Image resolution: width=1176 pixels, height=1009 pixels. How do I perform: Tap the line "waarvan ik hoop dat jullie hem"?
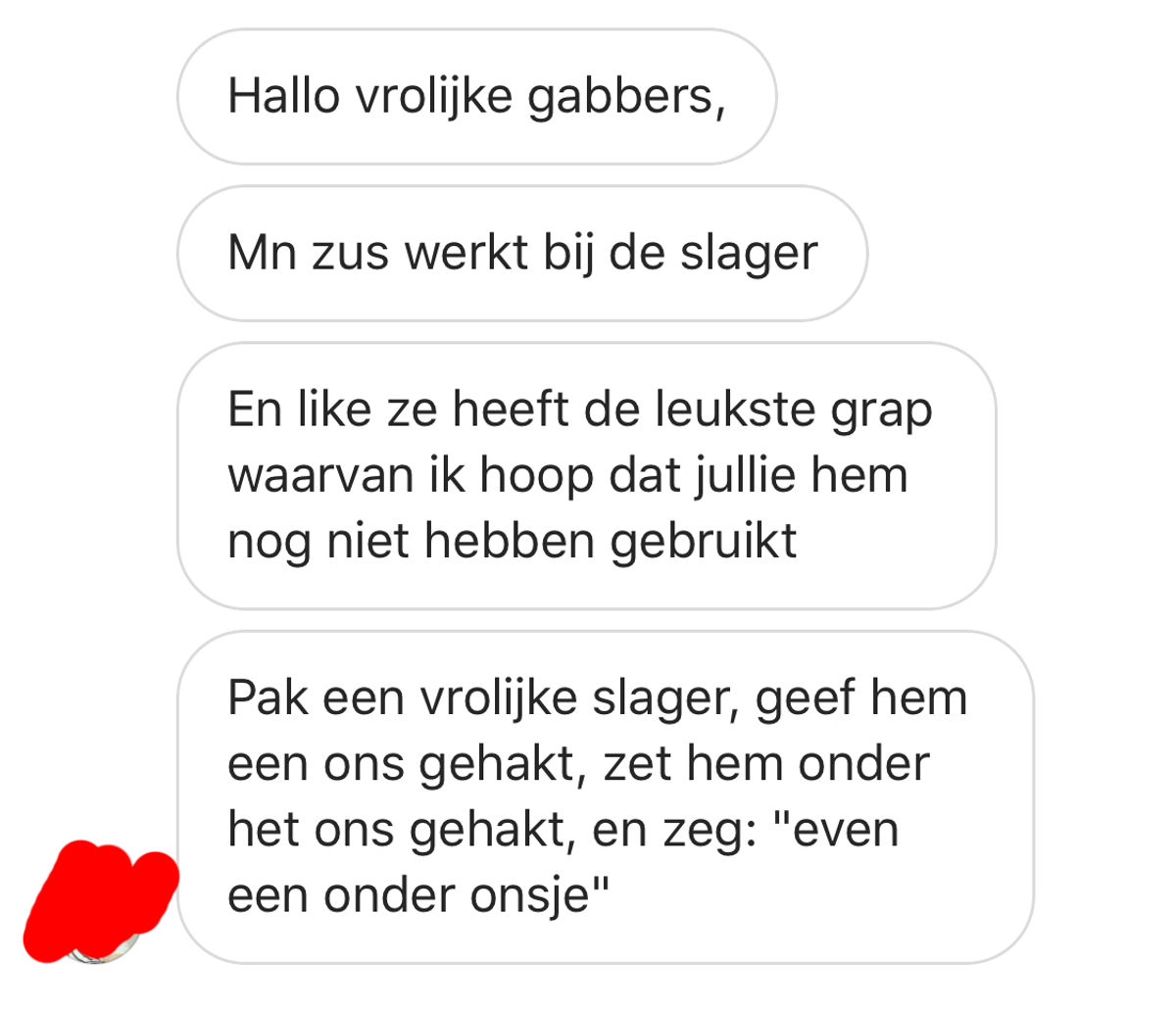pyautogui.click(x=567, y=475)
